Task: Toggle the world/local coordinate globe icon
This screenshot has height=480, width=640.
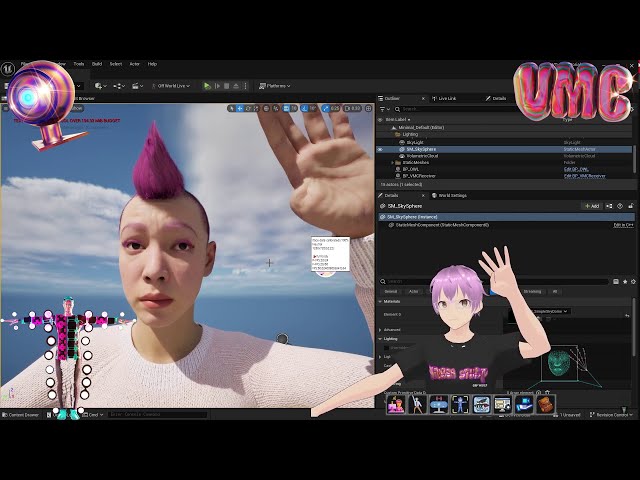Action: coord(267,108)
